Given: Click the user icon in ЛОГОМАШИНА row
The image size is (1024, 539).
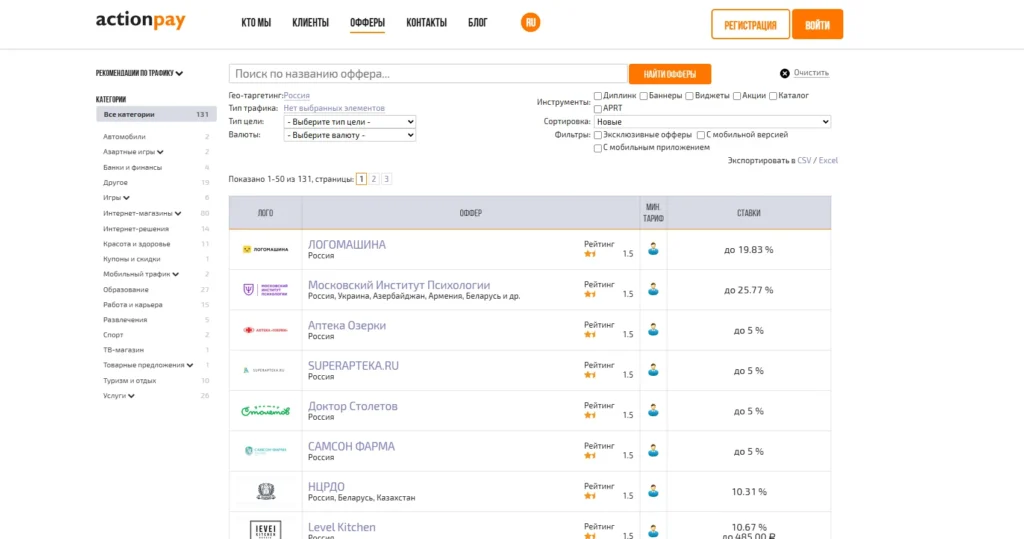Looking at the screenshot, I should tap(653, 249).
